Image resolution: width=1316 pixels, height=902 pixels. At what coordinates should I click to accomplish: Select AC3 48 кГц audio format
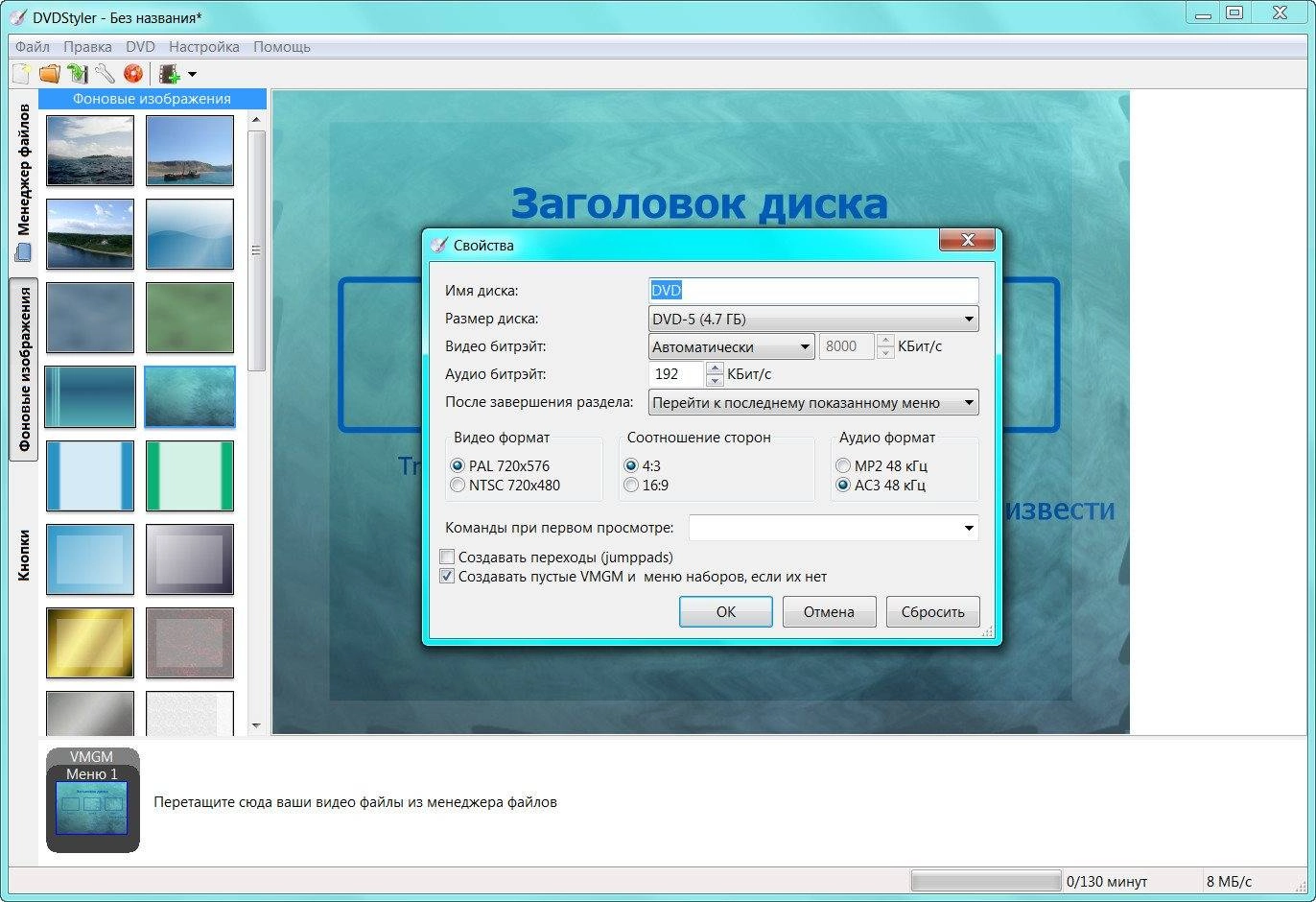point(880,485)
